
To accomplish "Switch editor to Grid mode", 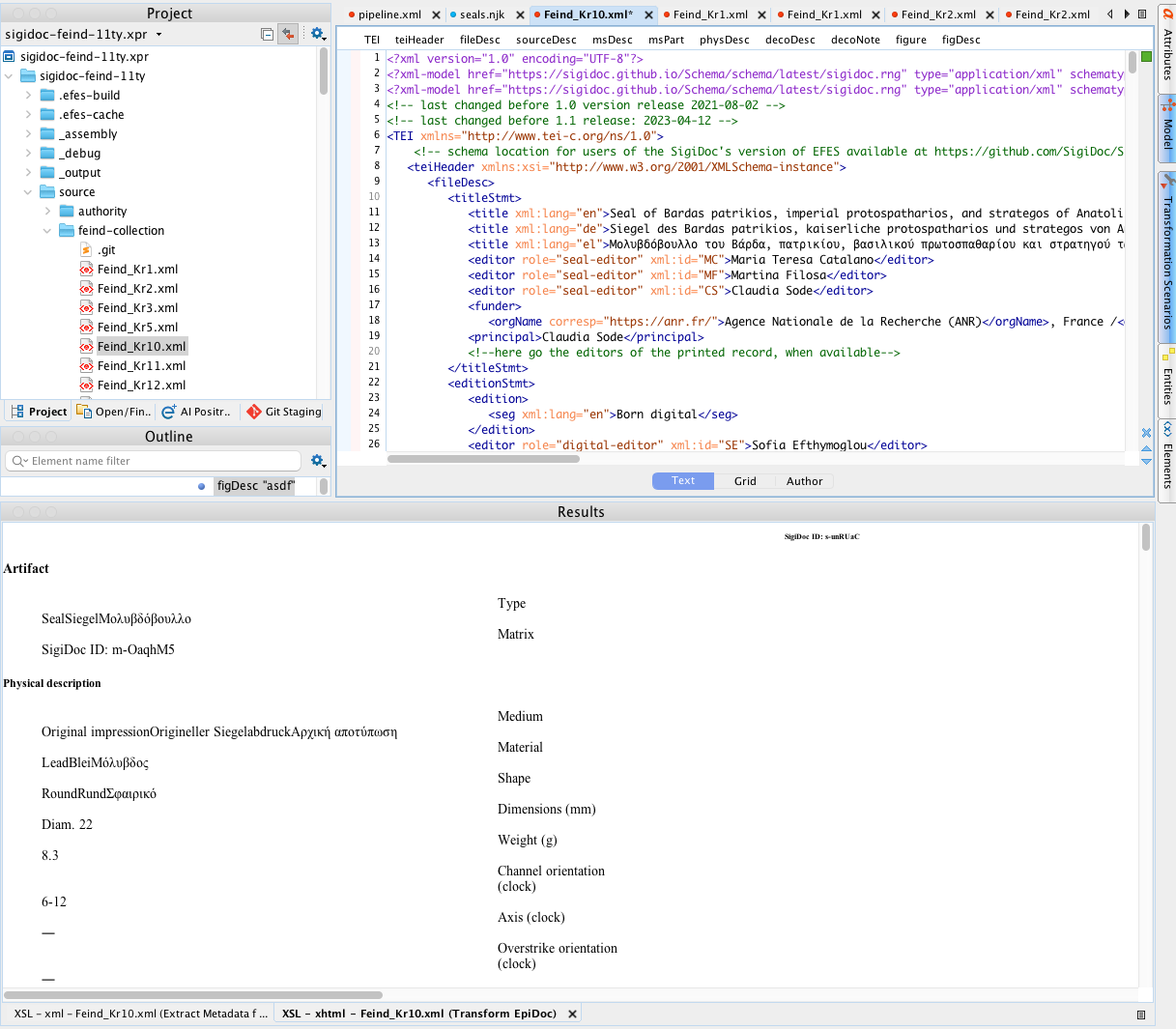I will point(745,481).
